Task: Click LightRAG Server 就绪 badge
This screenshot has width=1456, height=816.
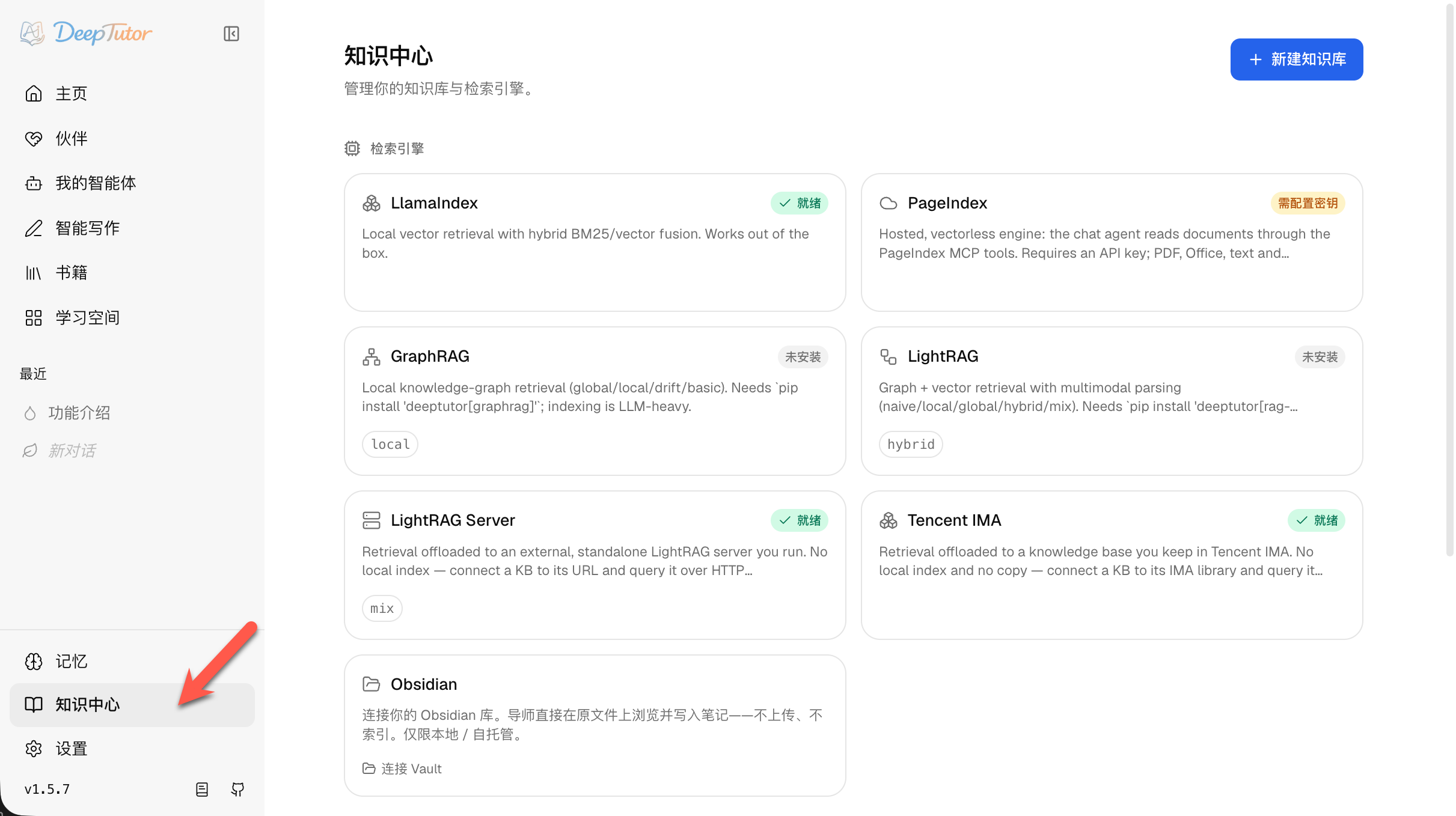Action: [800, 520]
